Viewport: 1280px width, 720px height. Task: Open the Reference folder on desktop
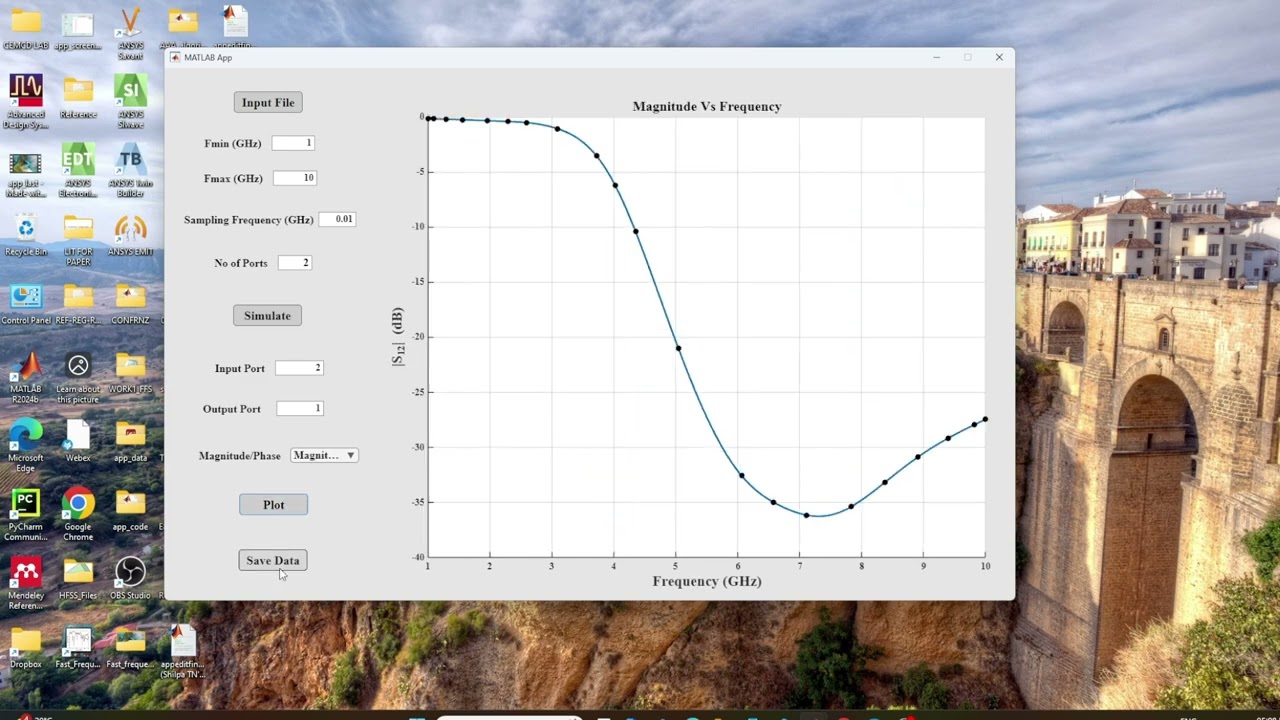tap(78, 97)
